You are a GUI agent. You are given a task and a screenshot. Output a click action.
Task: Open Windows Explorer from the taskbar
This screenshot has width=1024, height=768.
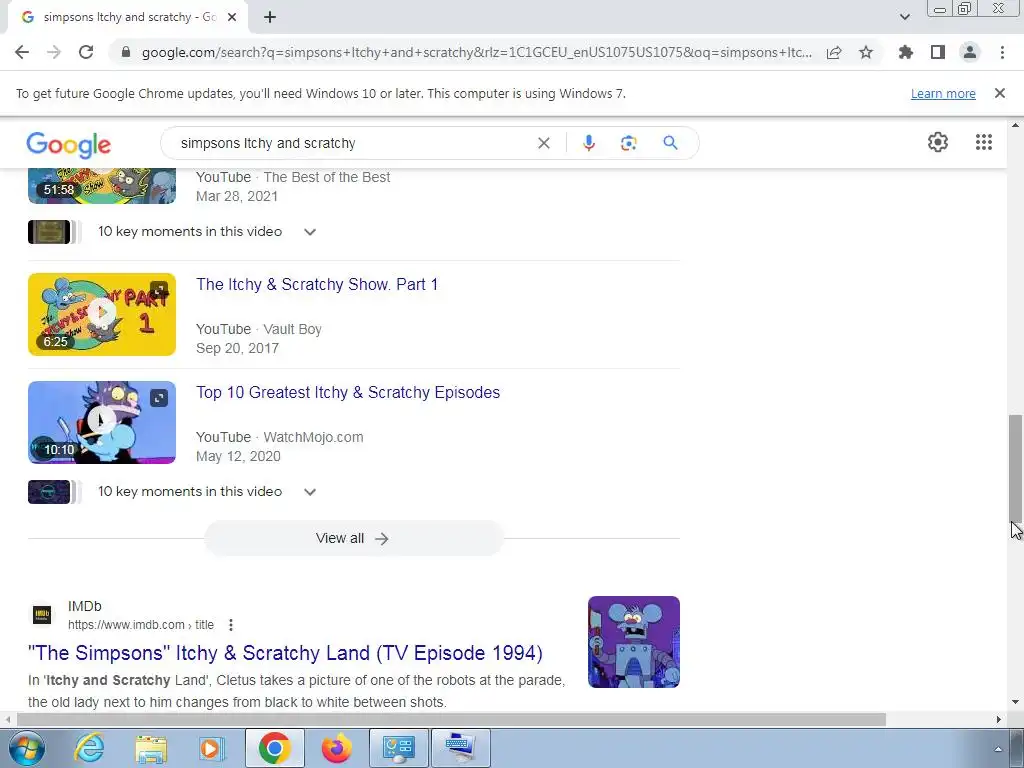tap(151, 748)
